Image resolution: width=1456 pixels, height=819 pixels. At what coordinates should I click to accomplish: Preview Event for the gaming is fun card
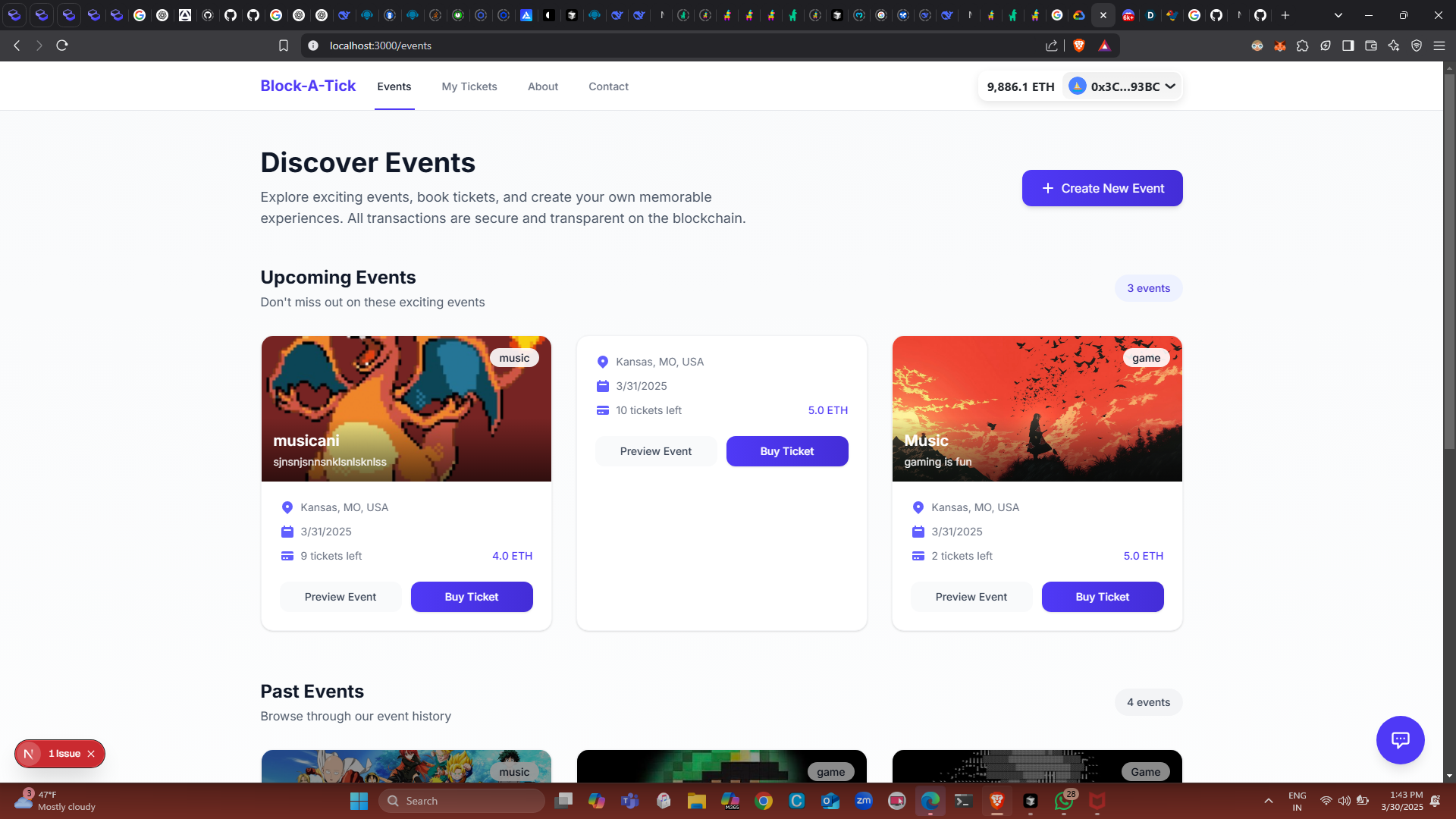[971, 597]
